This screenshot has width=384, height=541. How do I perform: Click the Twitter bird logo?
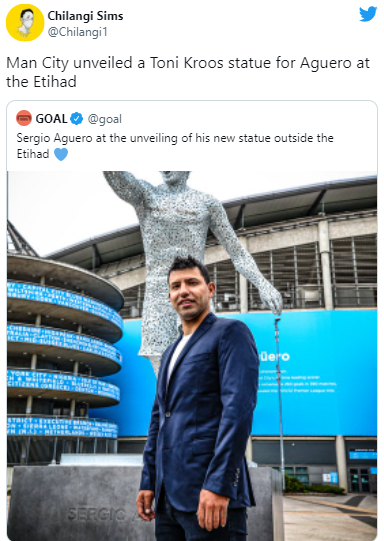[x=368, y=14]
